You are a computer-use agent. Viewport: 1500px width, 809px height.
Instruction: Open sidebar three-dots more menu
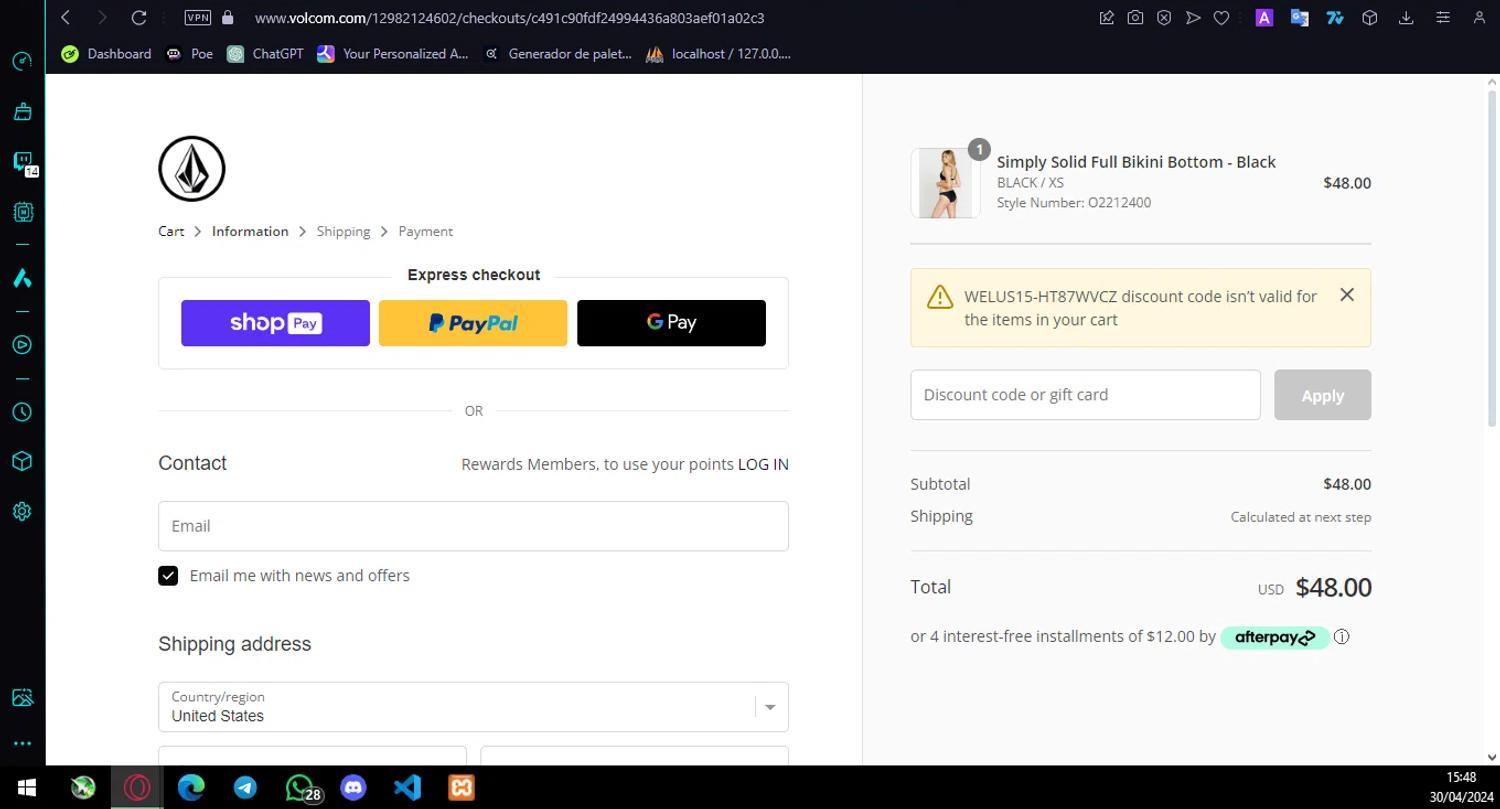pos(22,743)
